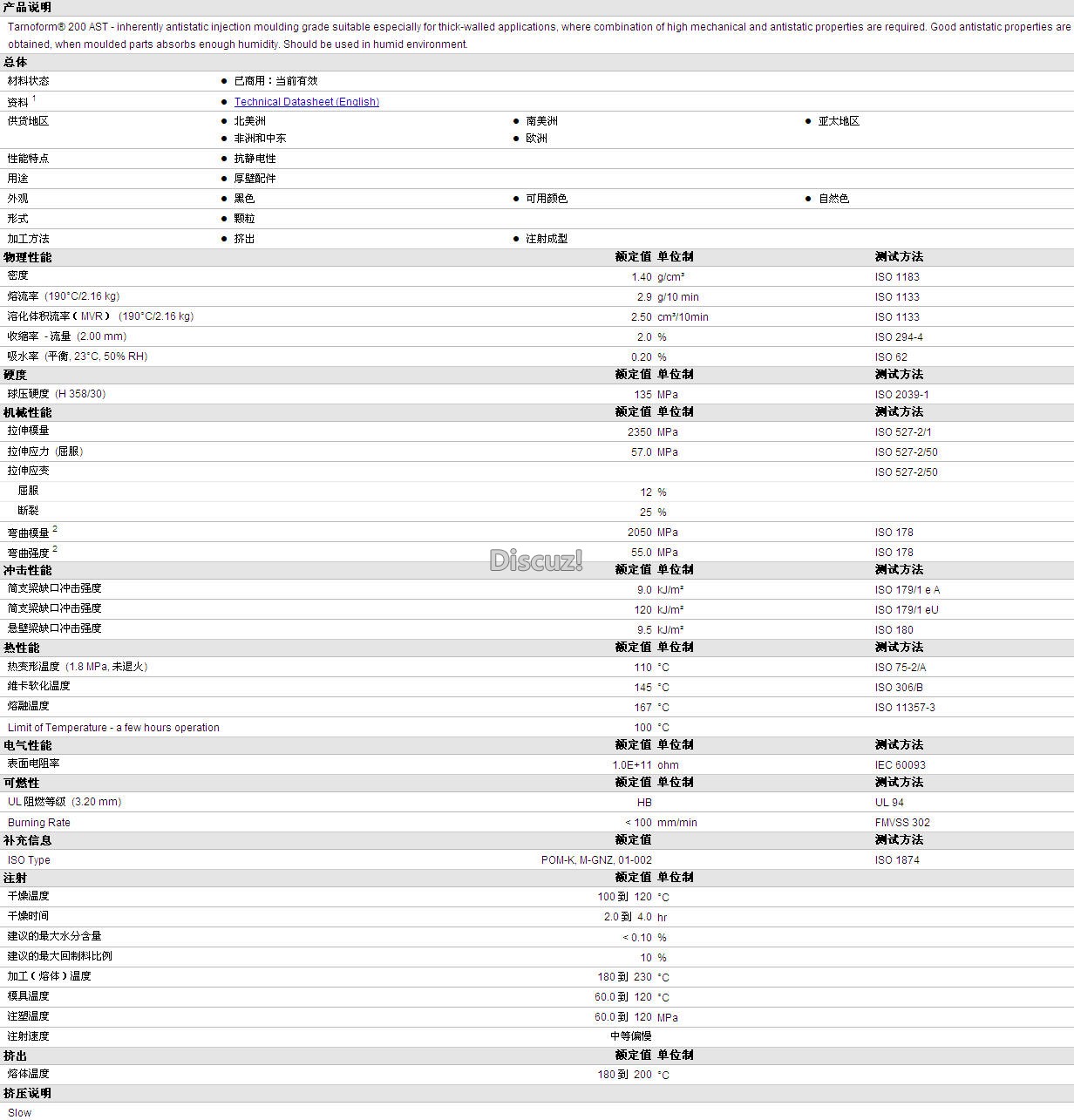This screenshot has height=1120, width=1074.
Task: Select processing method 注射成型
Action: 547,239
